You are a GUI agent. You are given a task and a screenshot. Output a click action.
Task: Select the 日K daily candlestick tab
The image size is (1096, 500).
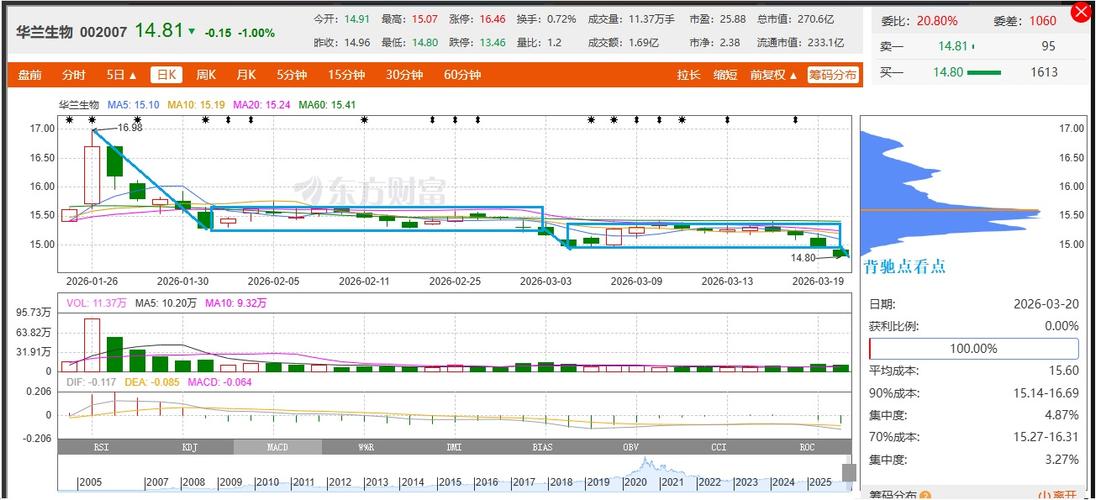click(x=168, y=75)
